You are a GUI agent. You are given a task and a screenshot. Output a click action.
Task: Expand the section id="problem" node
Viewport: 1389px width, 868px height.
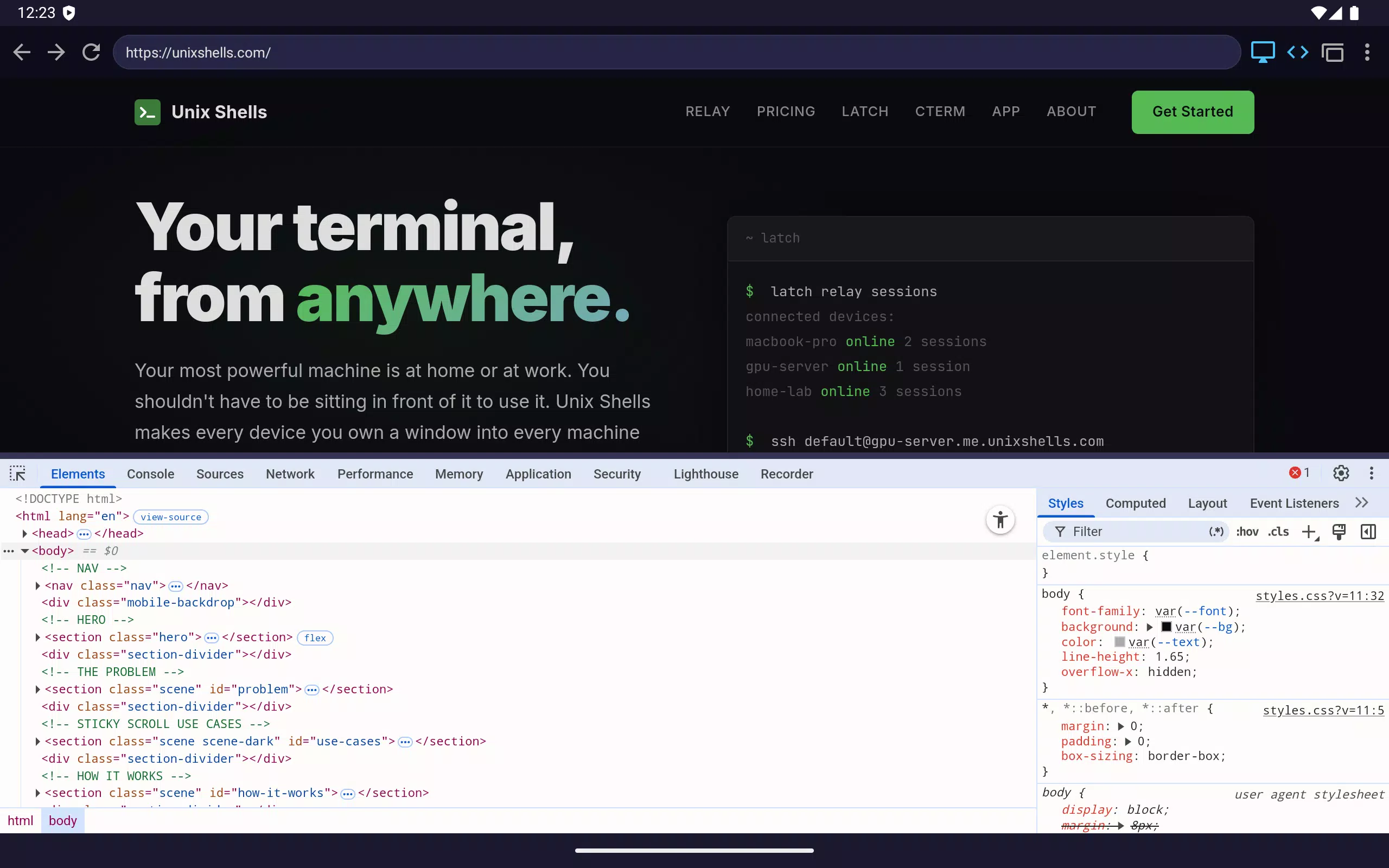(38, 690)
